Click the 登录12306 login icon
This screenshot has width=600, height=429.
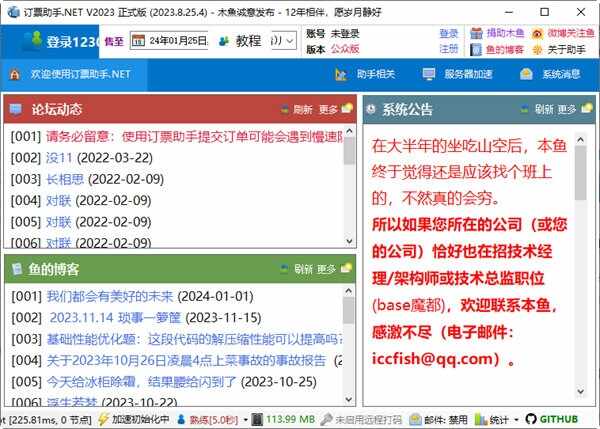[x=32, y=40]
